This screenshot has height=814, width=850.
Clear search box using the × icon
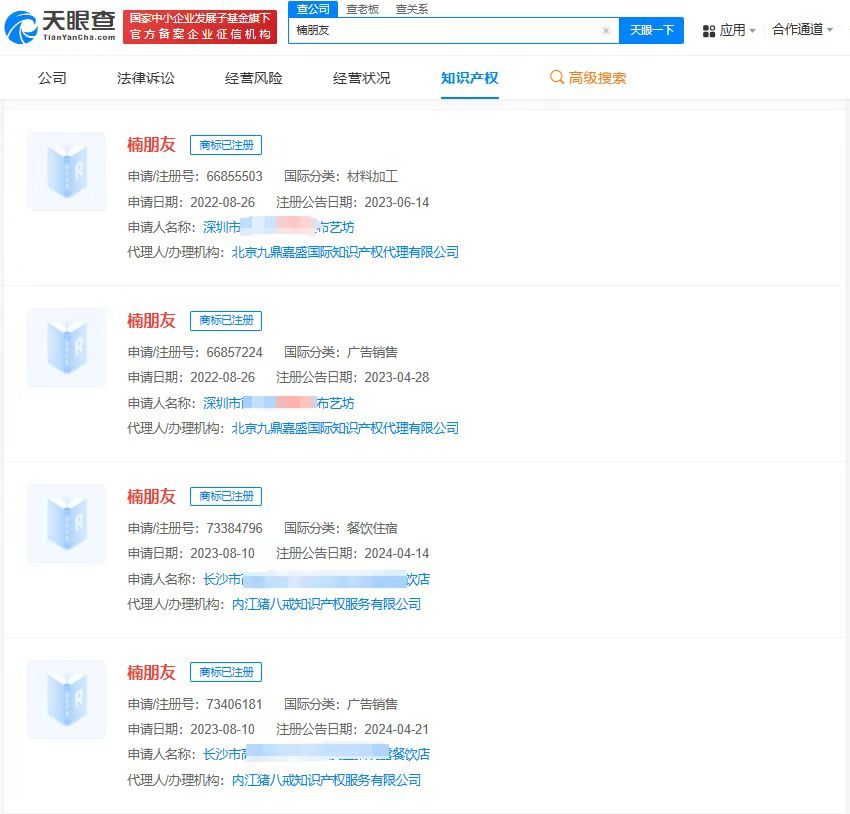point(606,30)
